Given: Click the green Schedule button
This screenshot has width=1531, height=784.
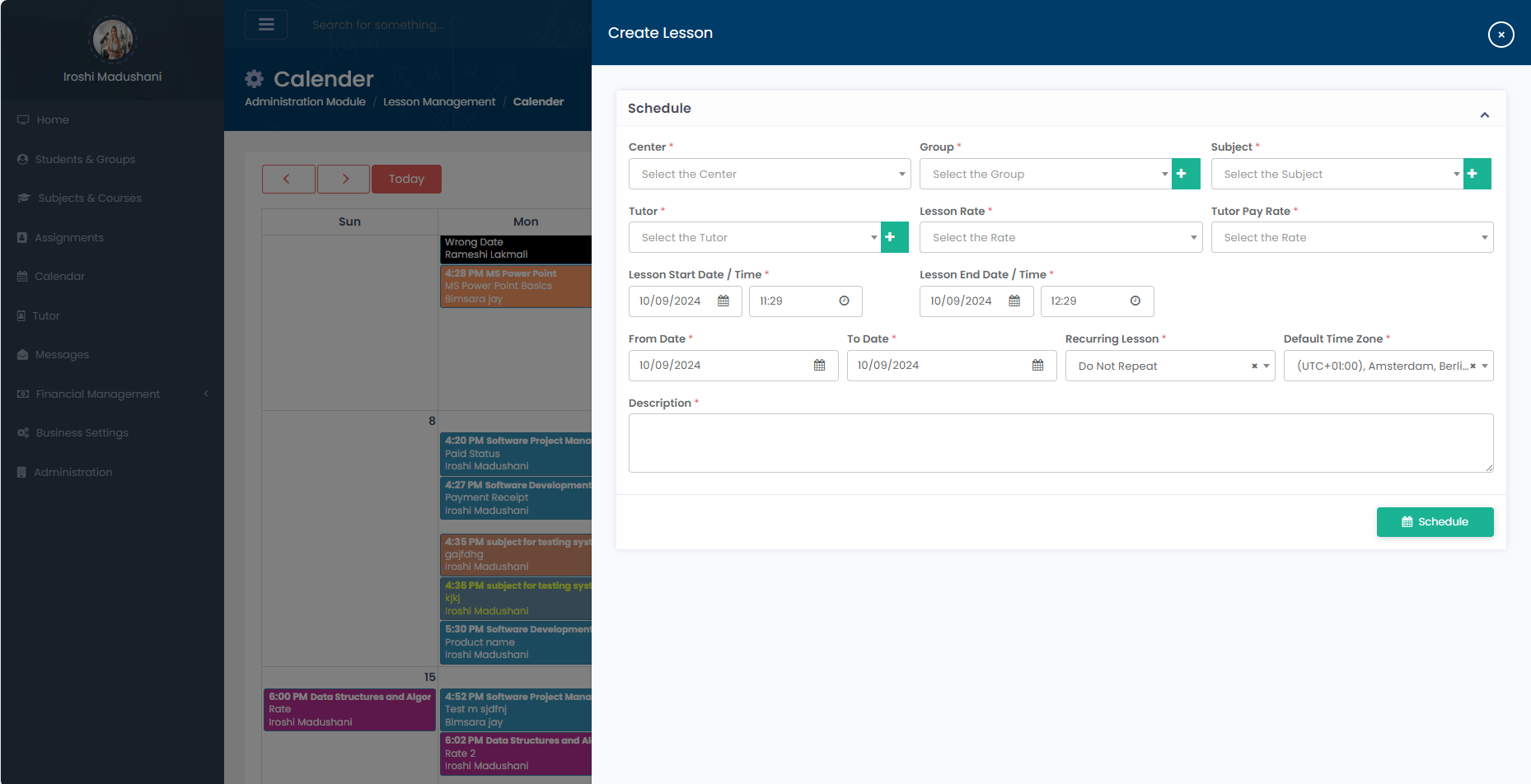Looking at the screenshot, I should click(1435, 522).
